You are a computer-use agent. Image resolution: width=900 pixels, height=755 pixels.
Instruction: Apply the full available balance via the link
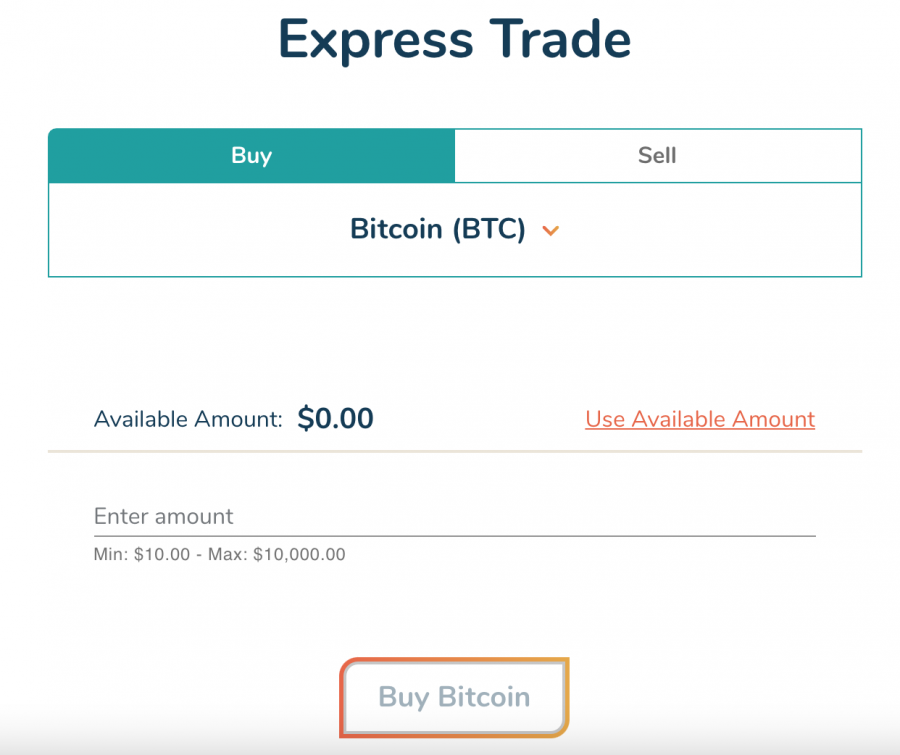point(699,419)
